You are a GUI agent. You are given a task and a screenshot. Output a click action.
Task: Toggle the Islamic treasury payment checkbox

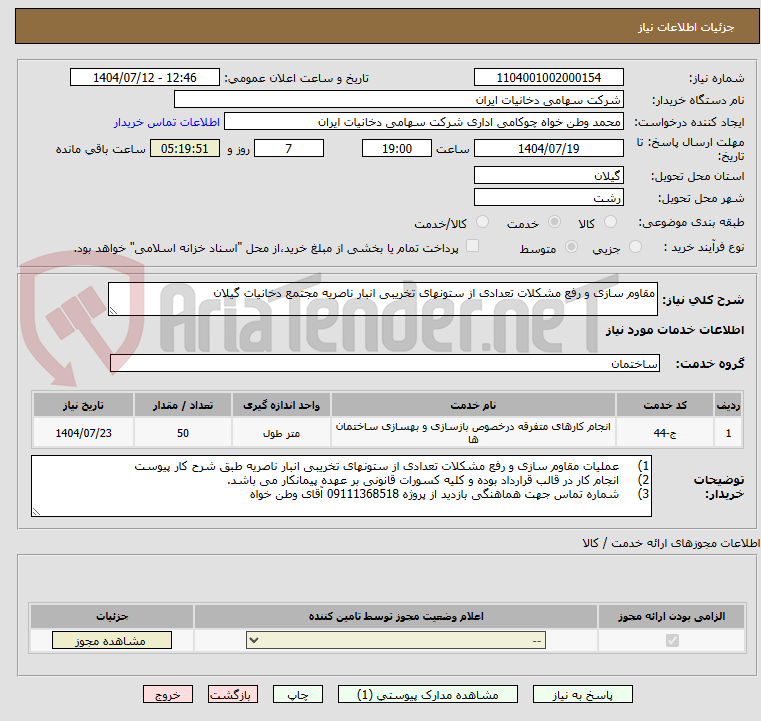(472, 246)
